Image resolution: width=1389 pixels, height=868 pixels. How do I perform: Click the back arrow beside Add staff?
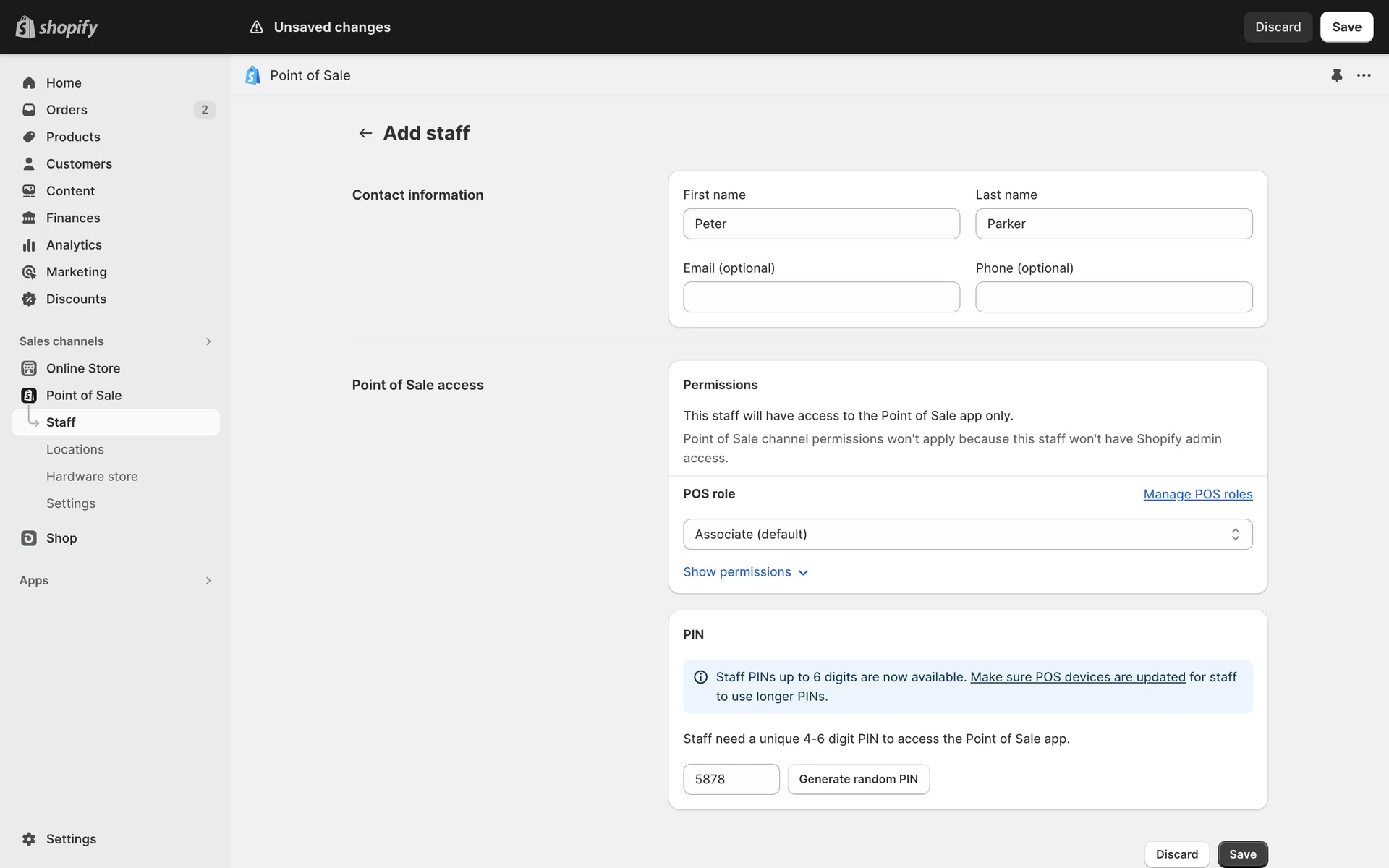coord(365,133)
